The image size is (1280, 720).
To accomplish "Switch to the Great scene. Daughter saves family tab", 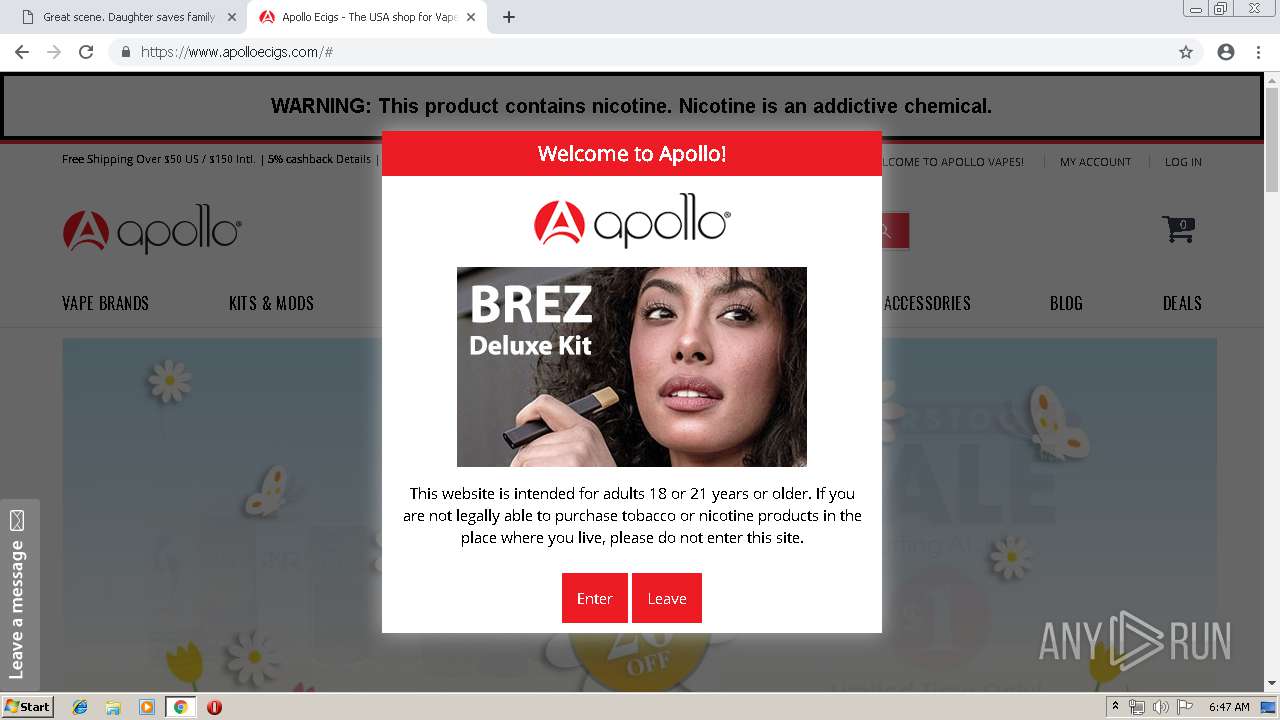I will tap(128, 17).
